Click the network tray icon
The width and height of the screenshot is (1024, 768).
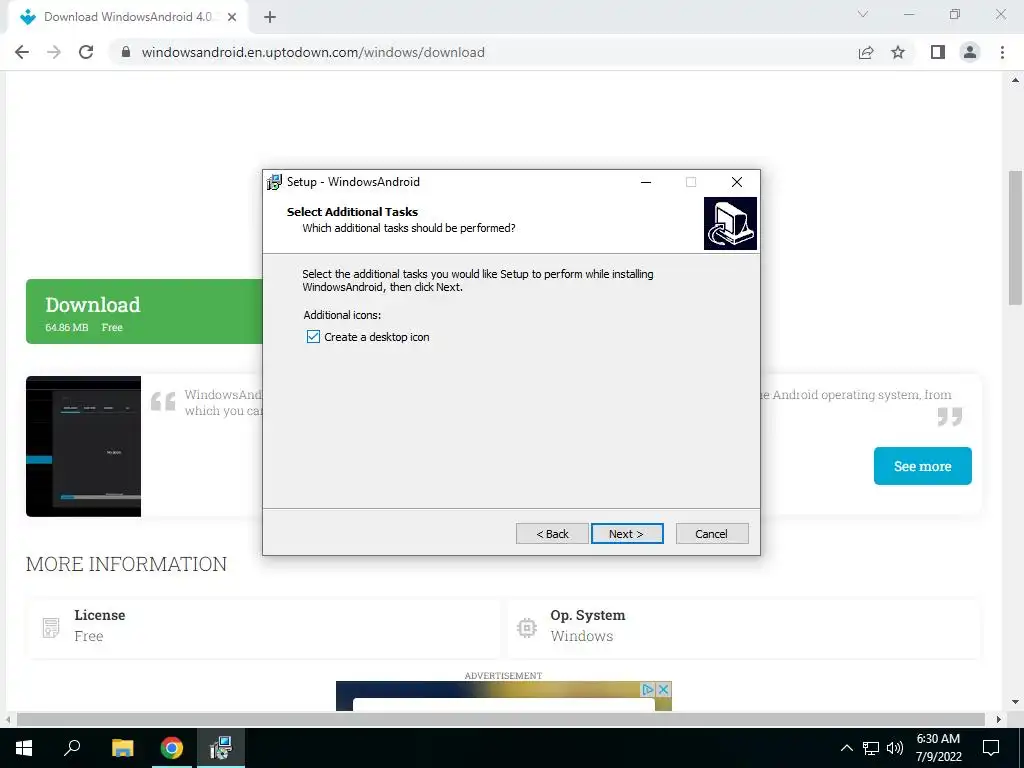(x=871, y=748)
